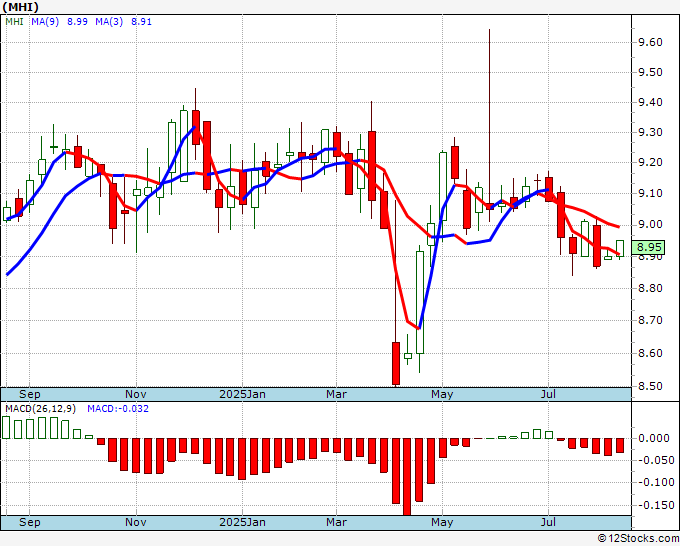The height and width of the screenshot is (546, 680).
Task: Click the 8.50 price axis label
Action: point(650,386)
